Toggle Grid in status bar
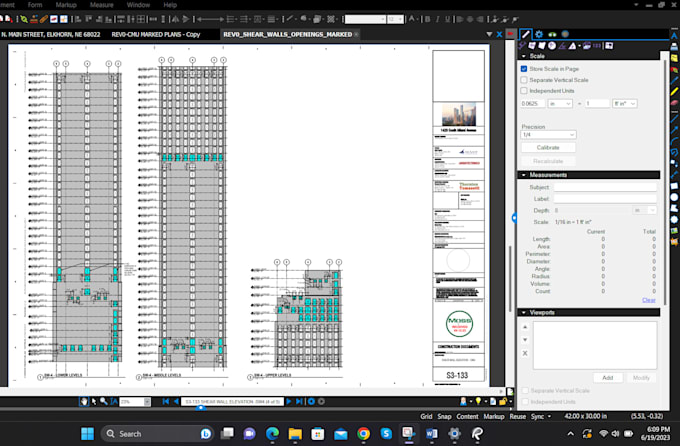The width and height of the screenshot is (680, 446). pyautogui.click(x=426, y=416)
